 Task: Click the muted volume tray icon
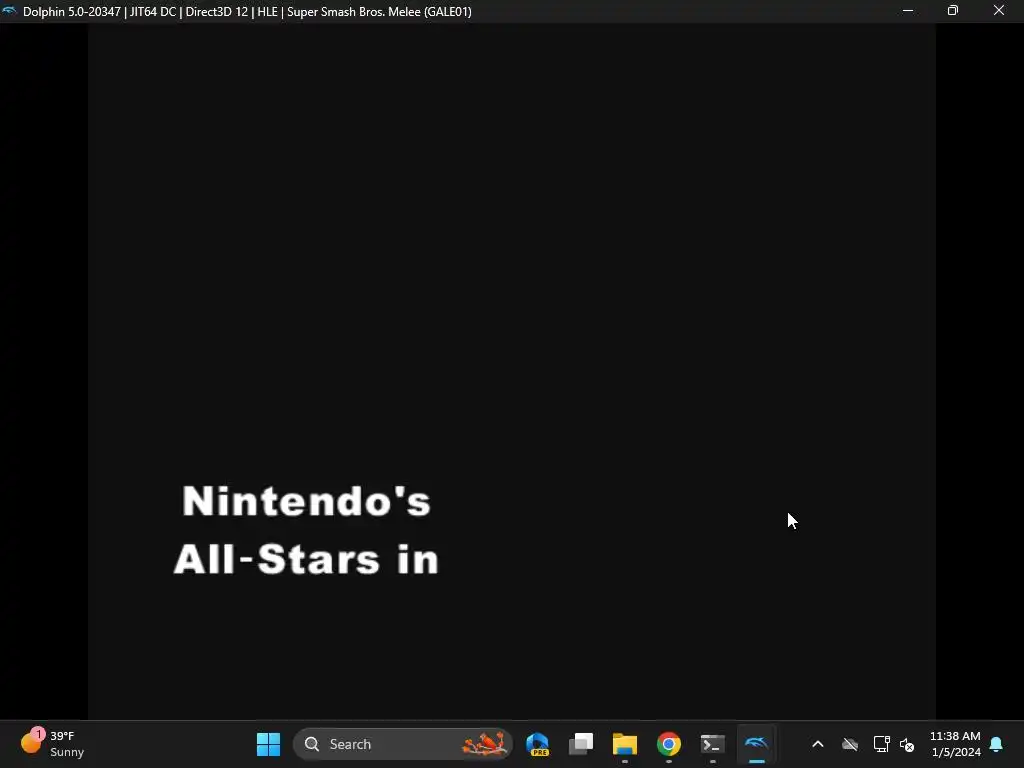(907, 744)
